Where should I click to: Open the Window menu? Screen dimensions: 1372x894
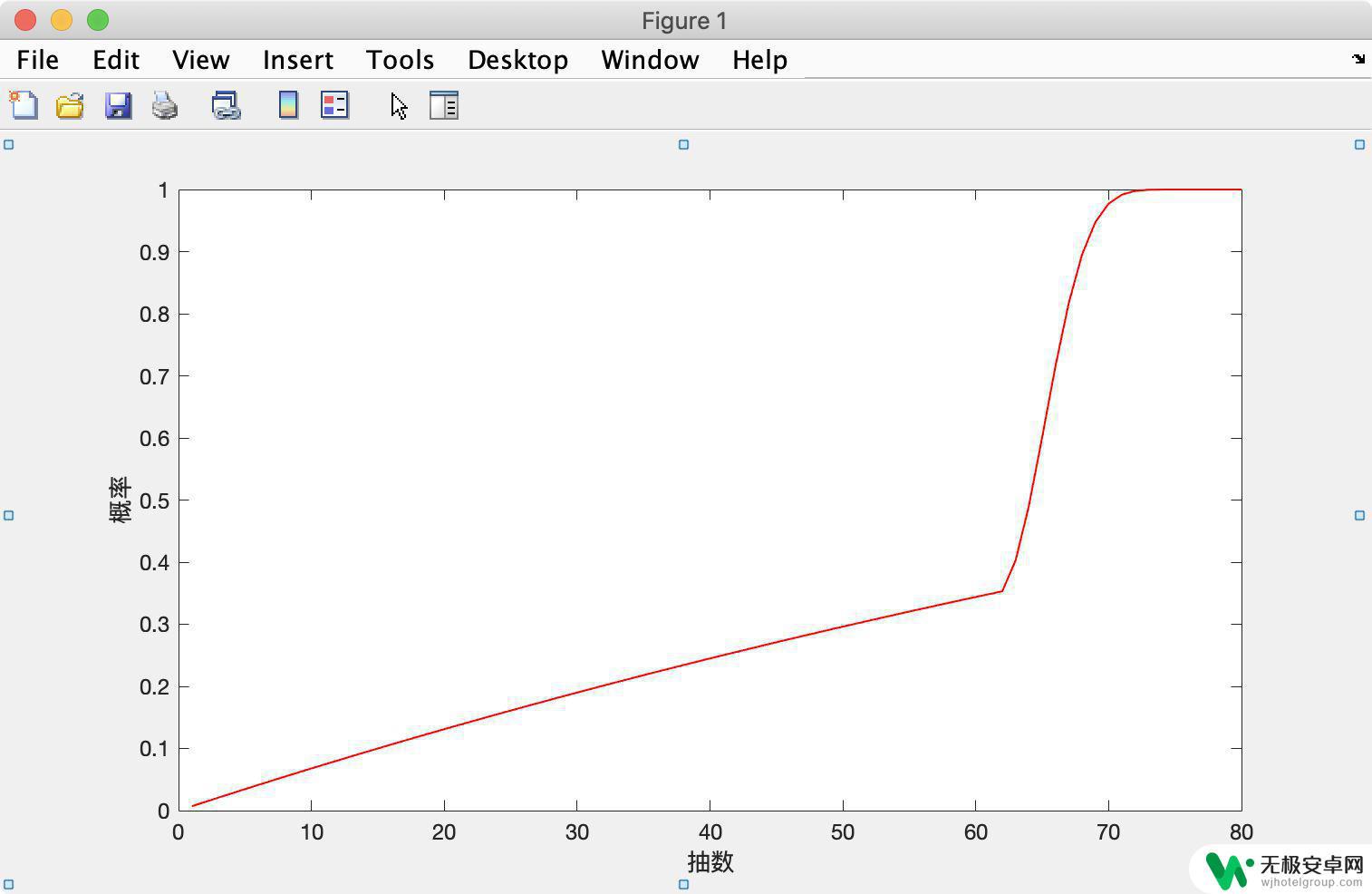[651, 60]
